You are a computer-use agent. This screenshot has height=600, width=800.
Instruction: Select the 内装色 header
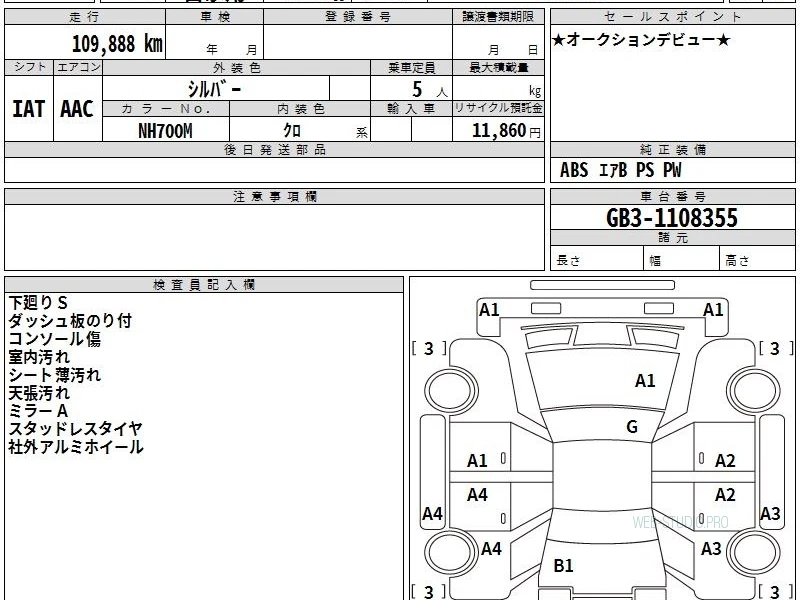[300, 109]
